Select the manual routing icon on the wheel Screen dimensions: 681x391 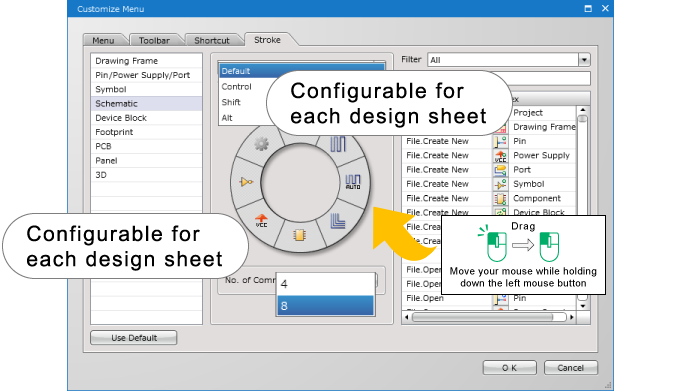(337, 144)
